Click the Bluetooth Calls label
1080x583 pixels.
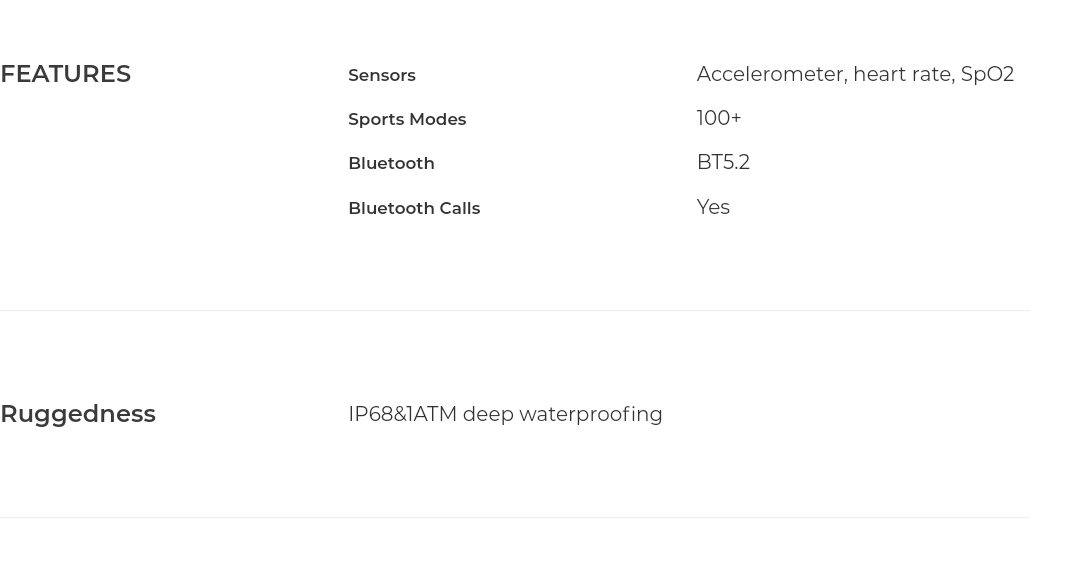point(414,208)
